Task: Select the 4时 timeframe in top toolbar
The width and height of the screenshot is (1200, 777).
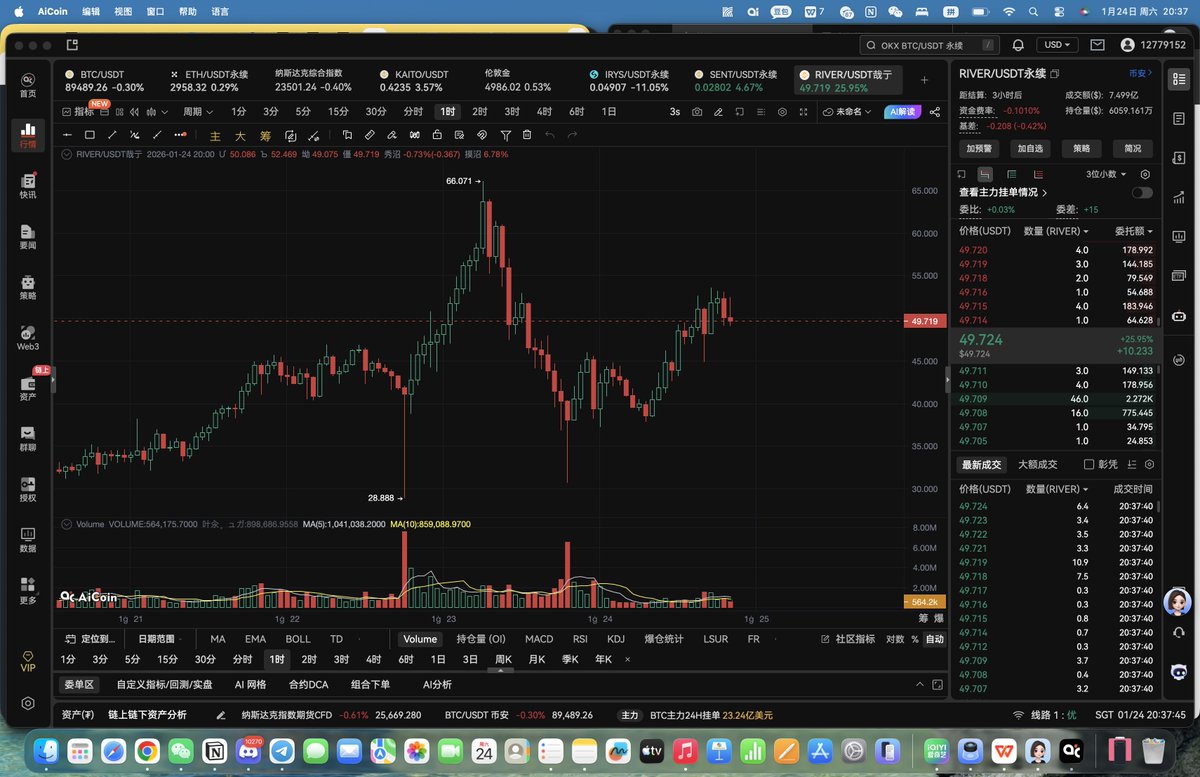Action: coord(544,112)
